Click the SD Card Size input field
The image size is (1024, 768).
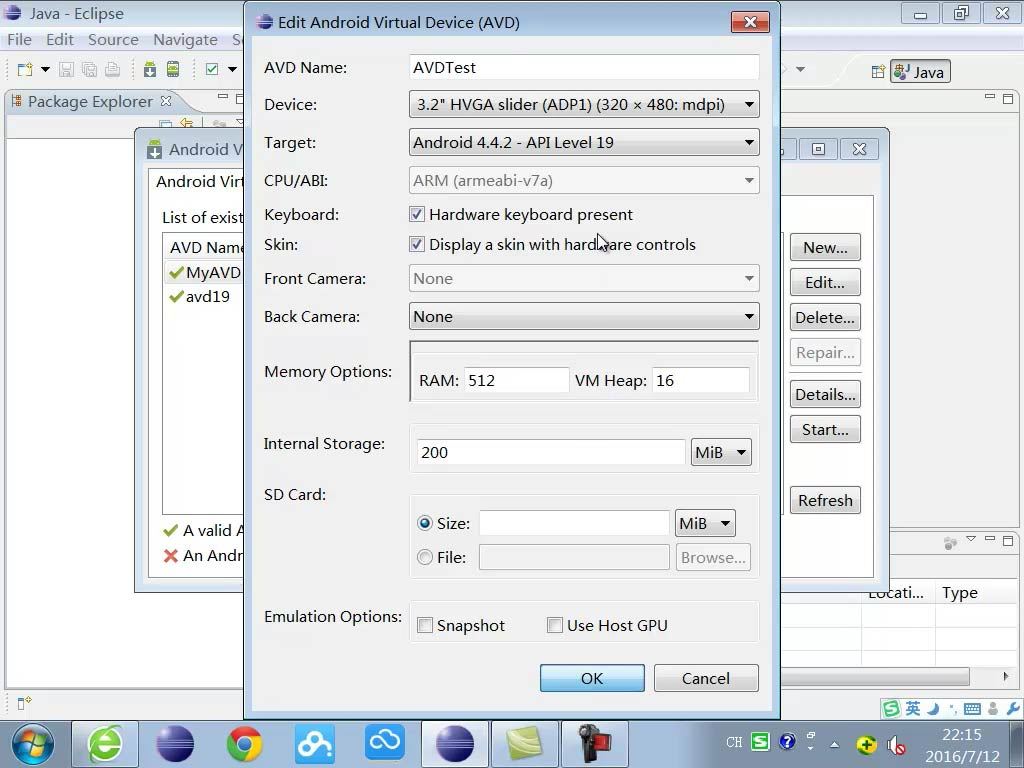pyautogui.click(x=574, y=523)
